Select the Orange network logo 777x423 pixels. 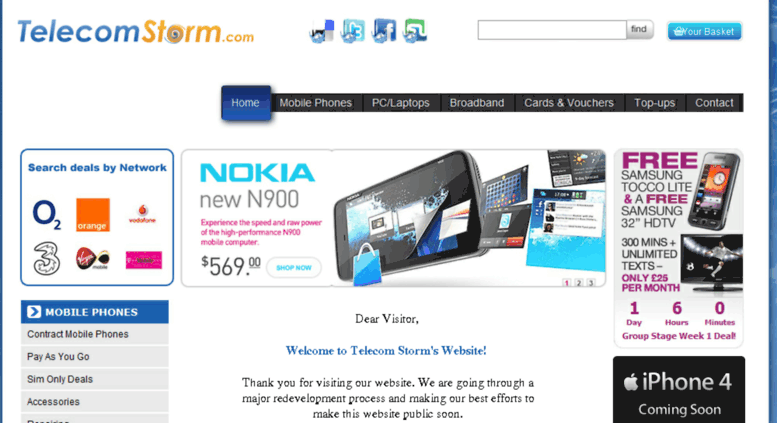[x=93, y=215]
